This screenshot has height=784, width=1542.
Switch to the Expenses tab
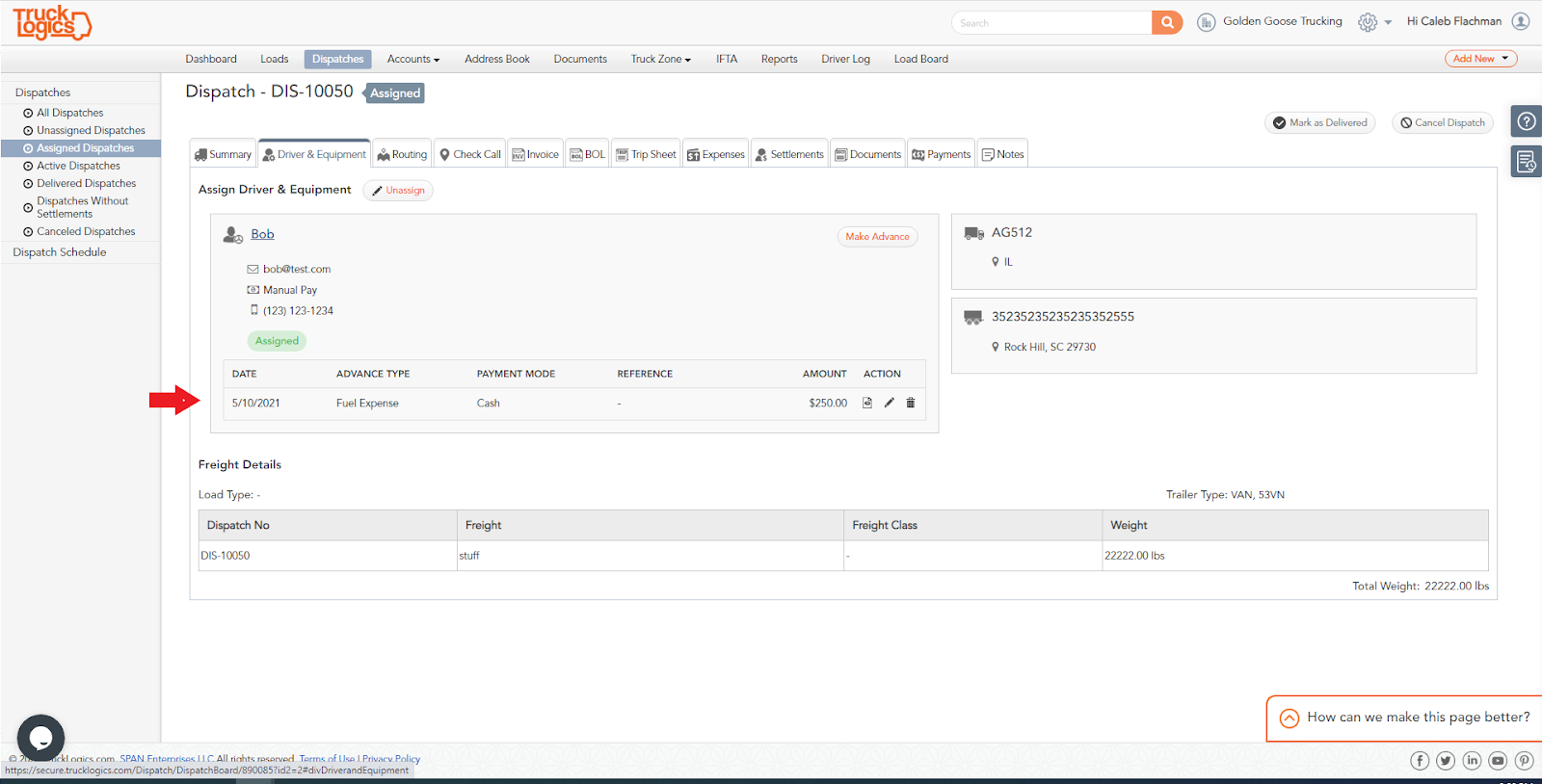[716, 154]
